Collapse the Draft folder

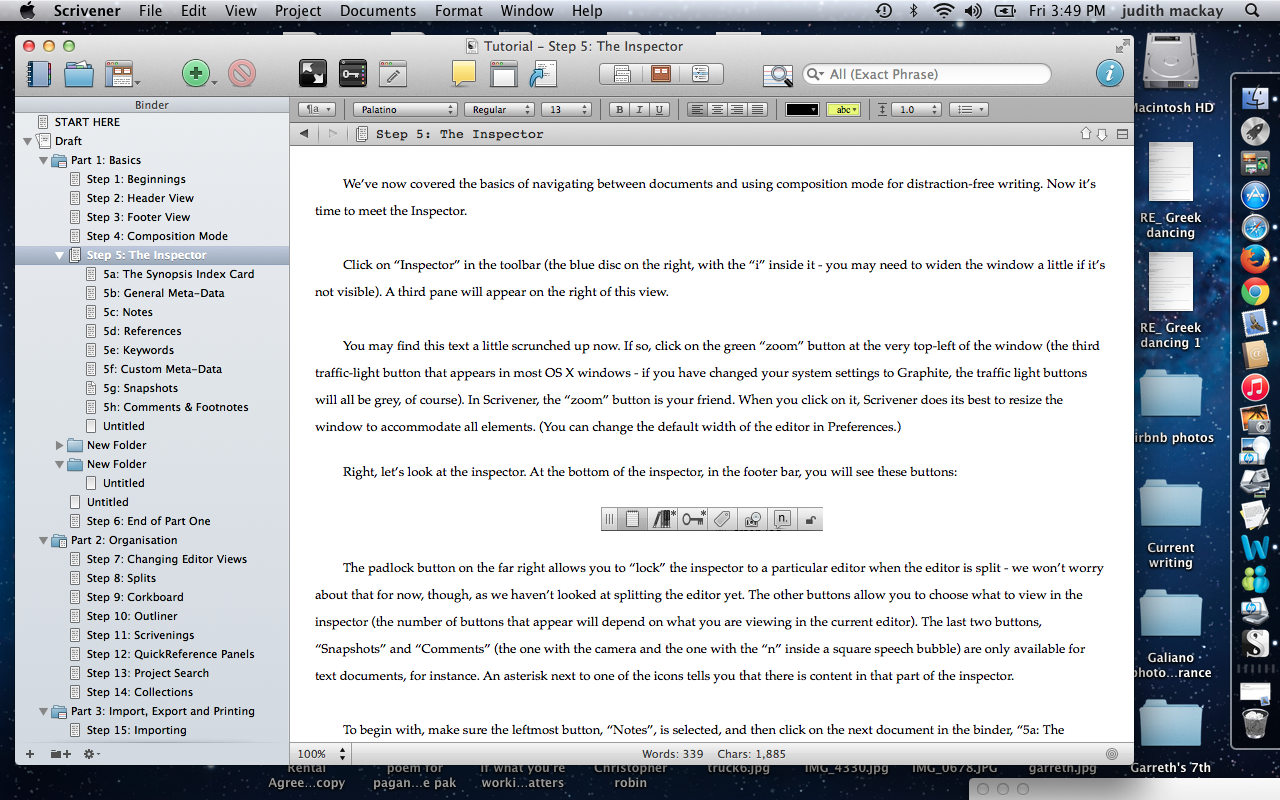pos(27,141)
